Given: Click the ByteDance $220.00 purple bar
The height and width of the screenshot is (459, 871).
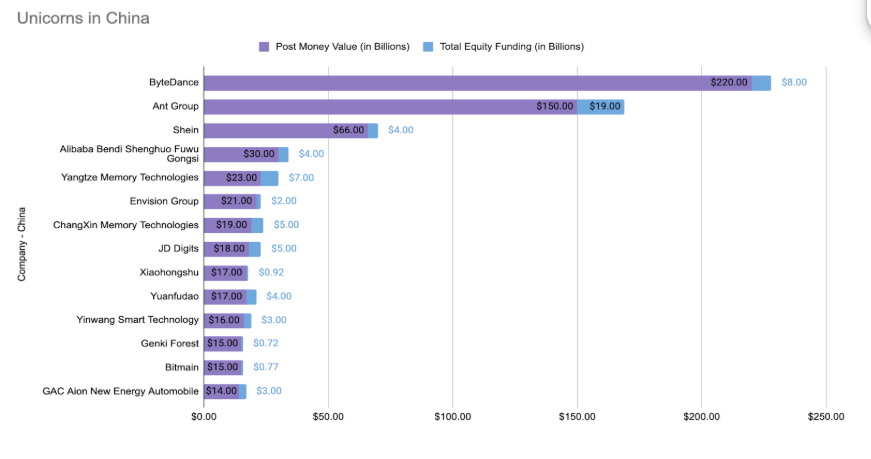Looking at the screenshot, I should click(x=478, y=83).
